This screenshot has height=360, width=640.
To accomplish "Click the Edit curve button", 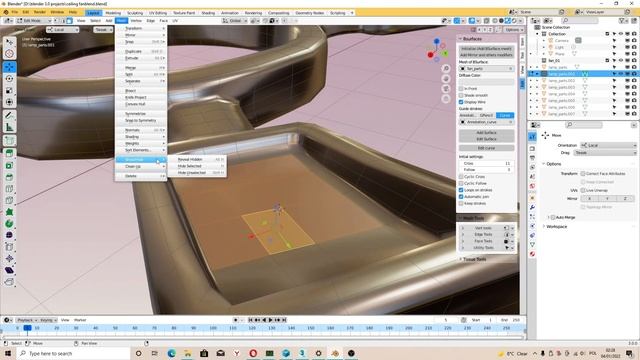I will [487, 148].
